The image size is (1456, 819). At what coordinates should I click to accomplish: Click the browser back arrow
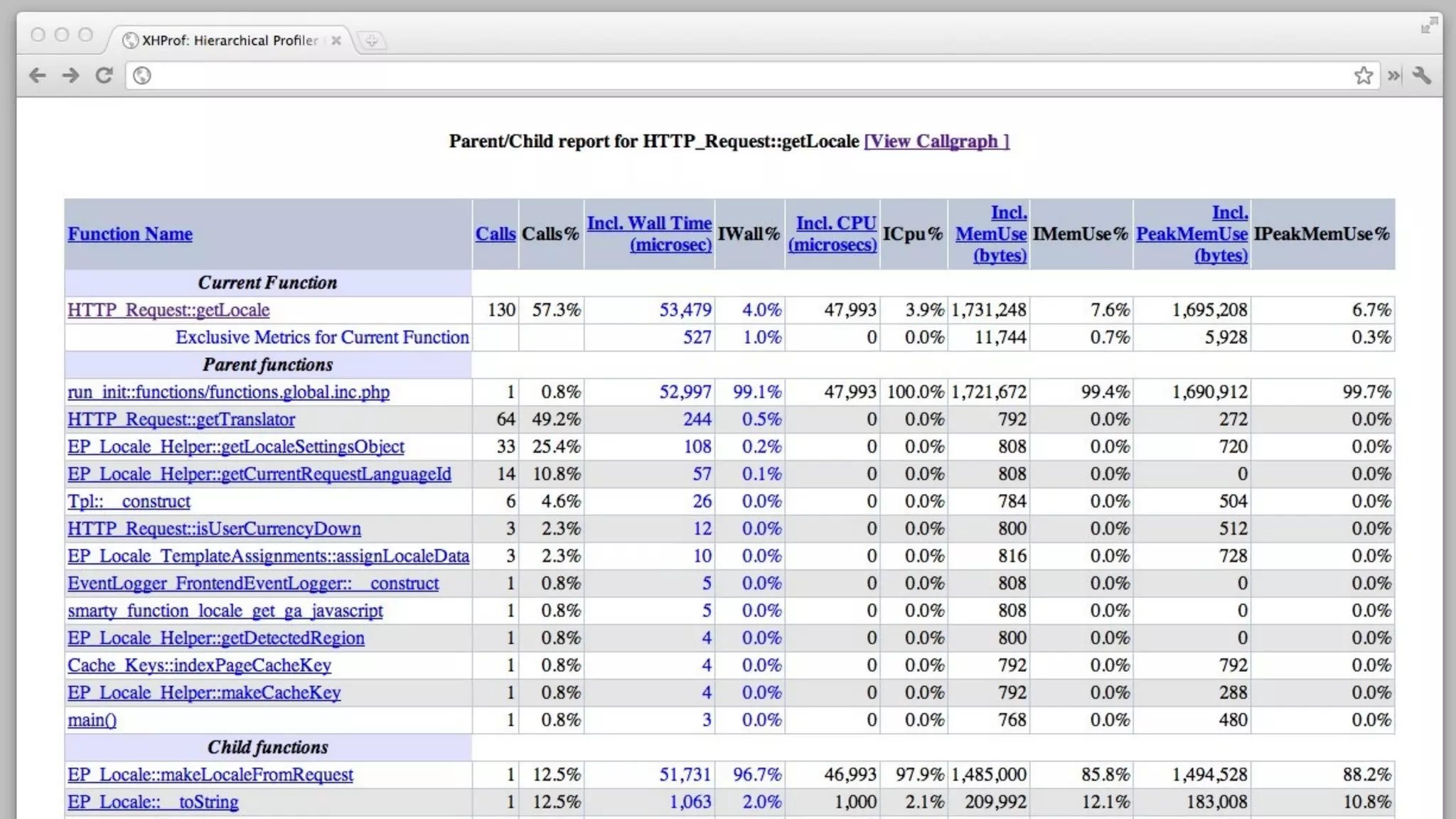tap(38, 75)
